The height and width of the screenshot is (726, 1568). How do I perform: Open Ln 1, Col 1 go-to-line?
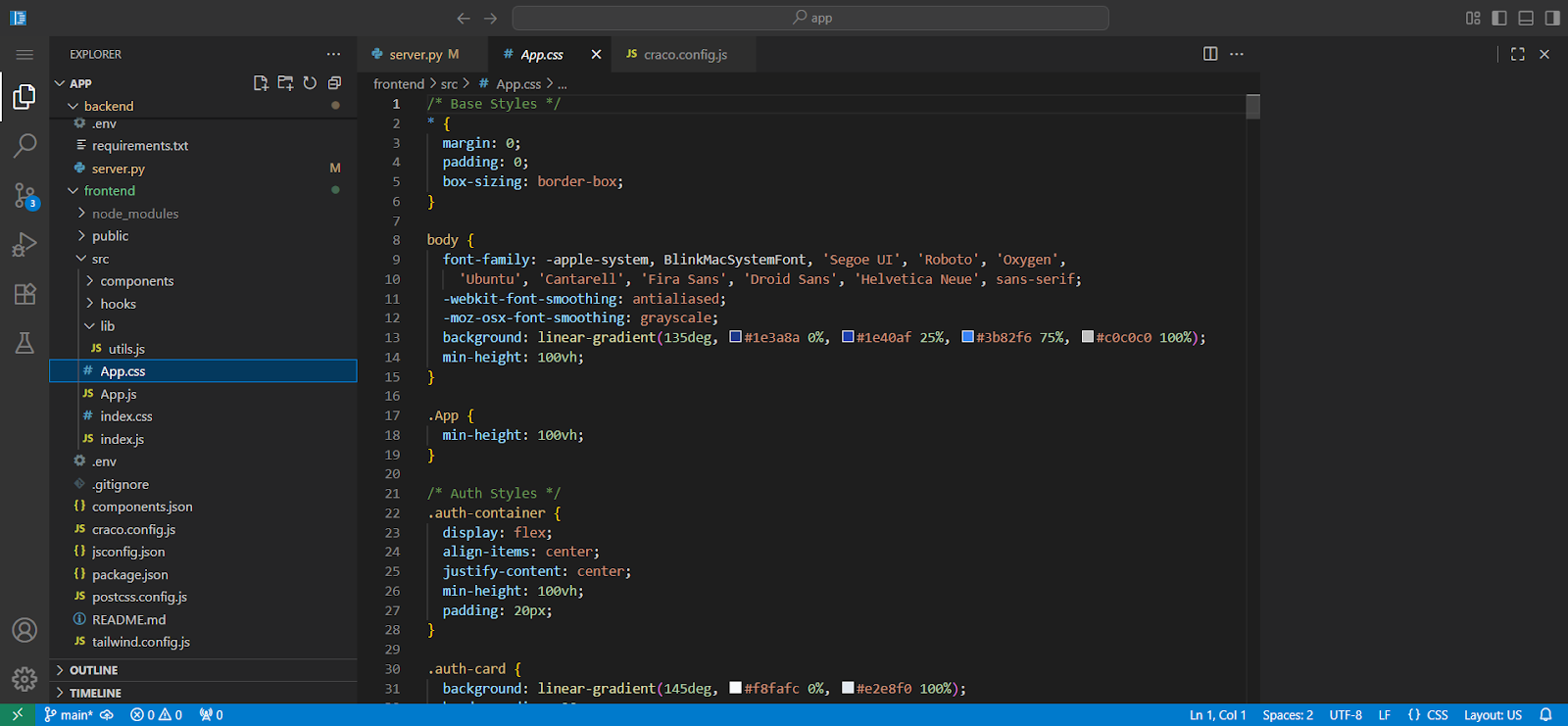[1218, 715]
